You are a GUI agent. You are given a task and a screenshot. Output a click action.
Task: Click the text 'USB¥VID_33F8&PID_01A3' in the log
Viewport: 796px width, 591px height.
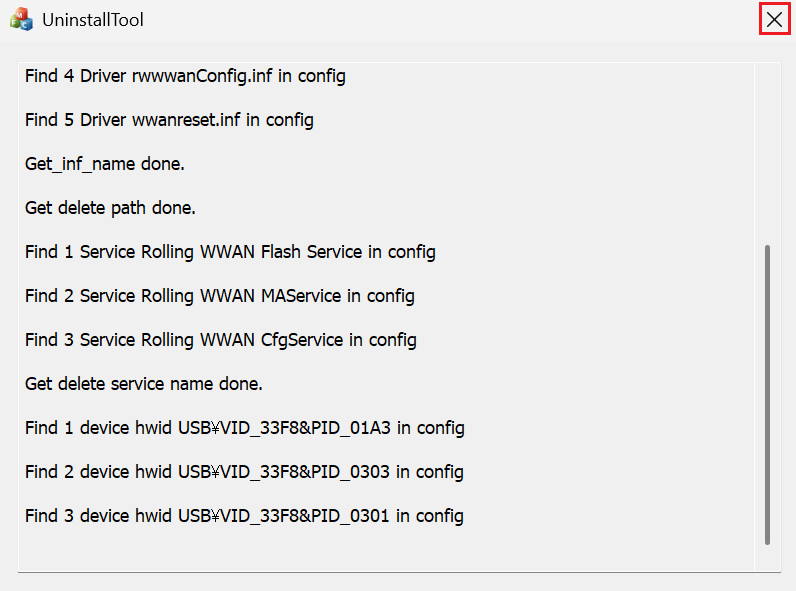coord(284,428)
